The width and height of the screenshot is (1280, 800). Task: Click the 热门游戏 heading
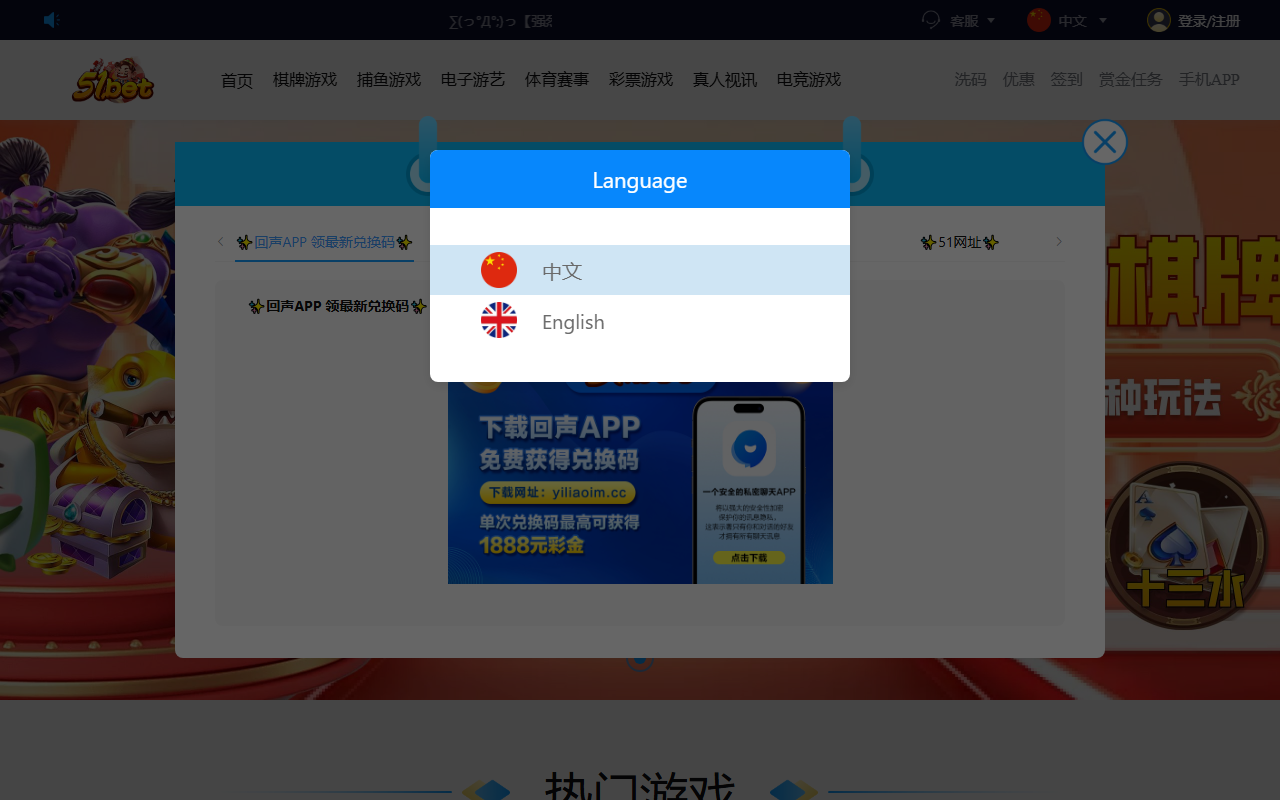[640, 786]
